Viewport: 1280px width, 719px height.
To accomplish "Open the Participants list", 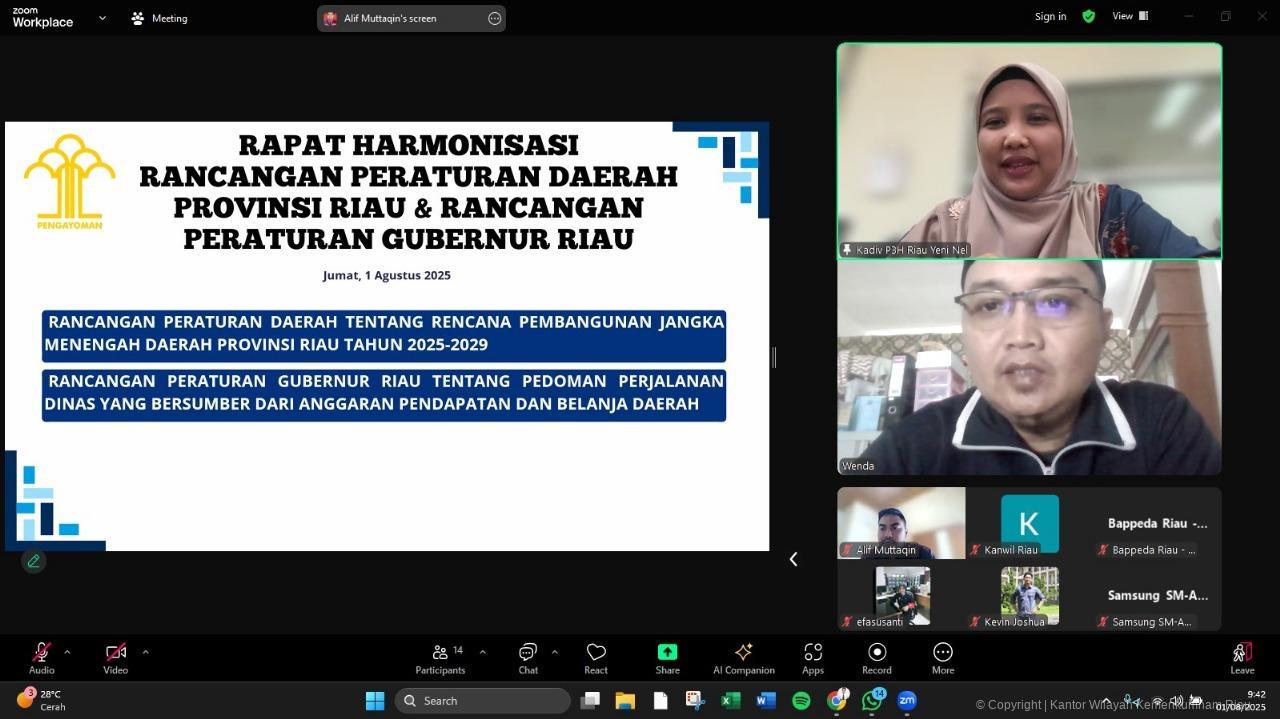I will [x=440, y=656].
